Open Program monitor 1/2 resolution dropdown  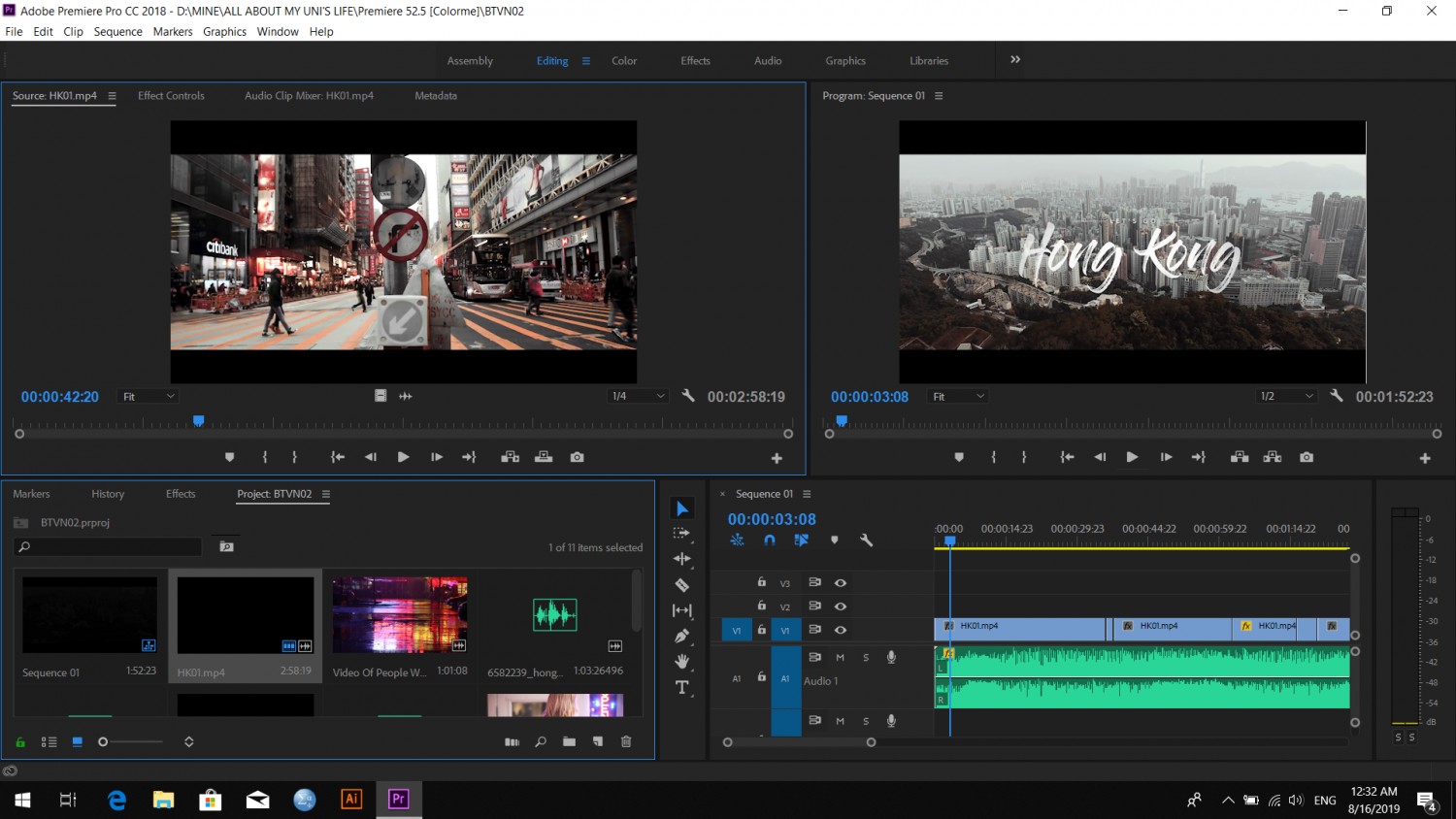pos(1286,396)
